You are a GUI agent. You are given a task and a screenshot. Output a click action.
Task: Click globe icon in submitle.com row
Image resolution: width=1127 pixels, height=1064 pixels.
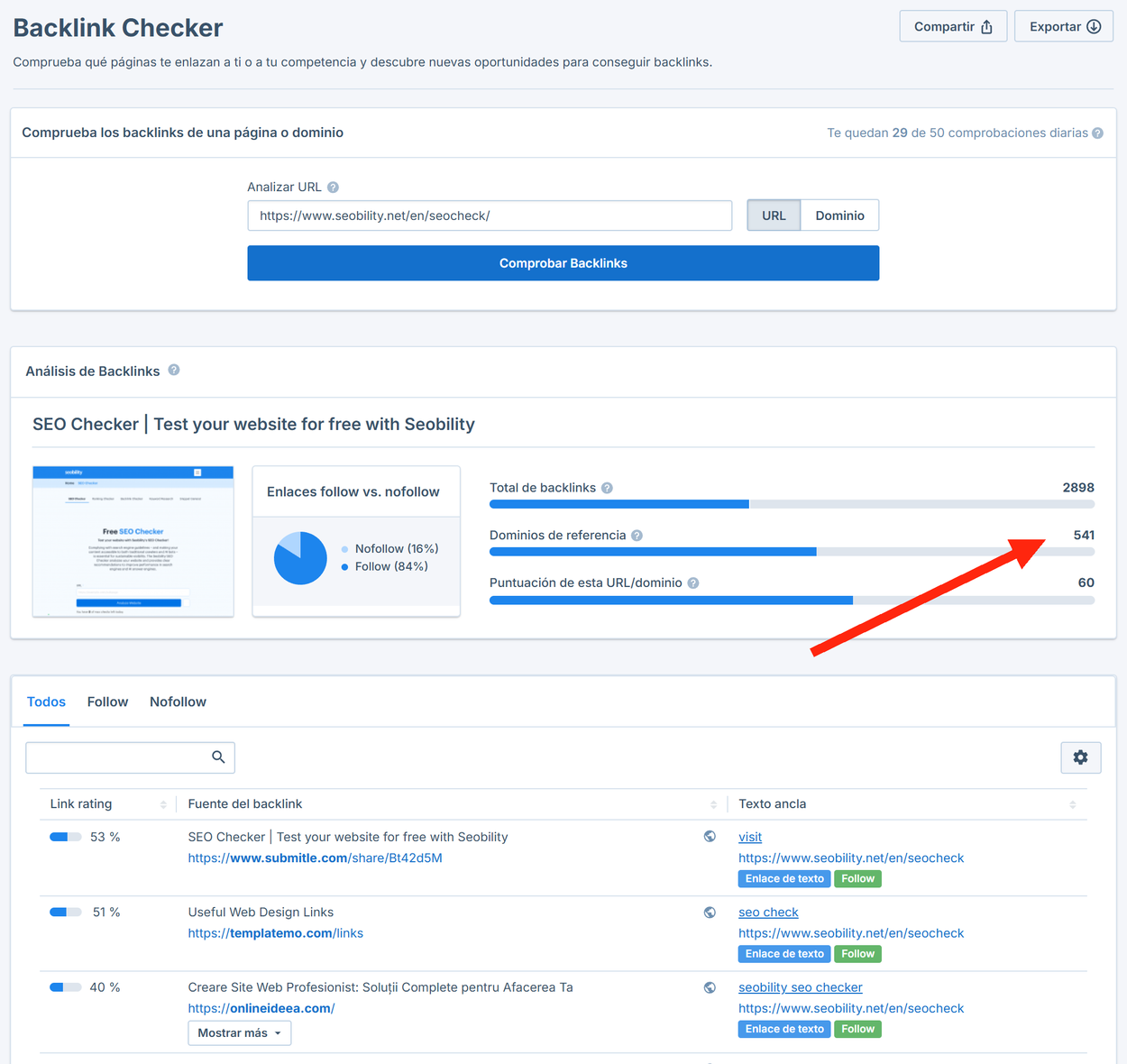pyautogui.click(x=710, y=837)
